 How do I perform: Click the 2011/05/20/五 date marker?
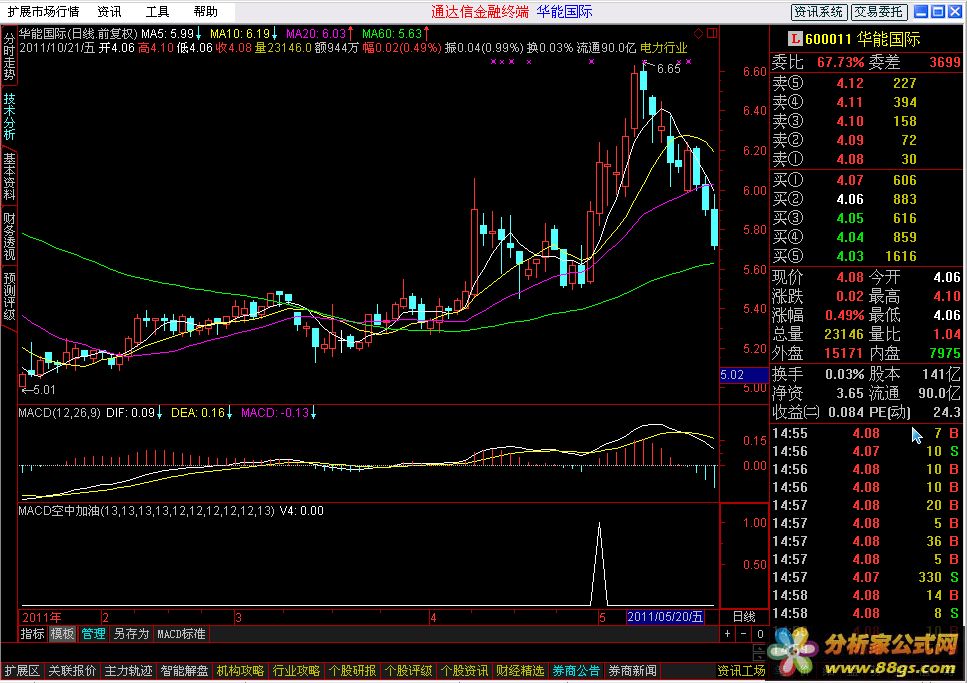[x=665, y=616]
